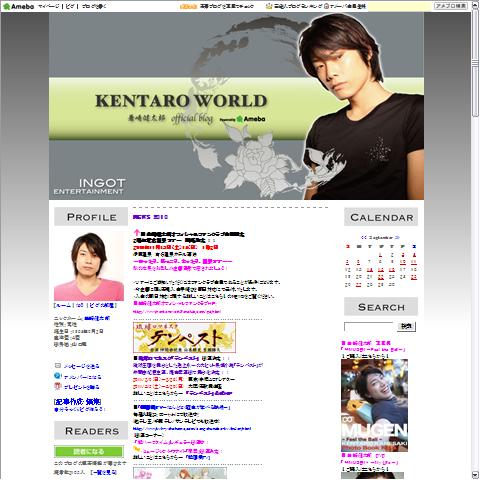Open calendar date 10

[403, 262]
